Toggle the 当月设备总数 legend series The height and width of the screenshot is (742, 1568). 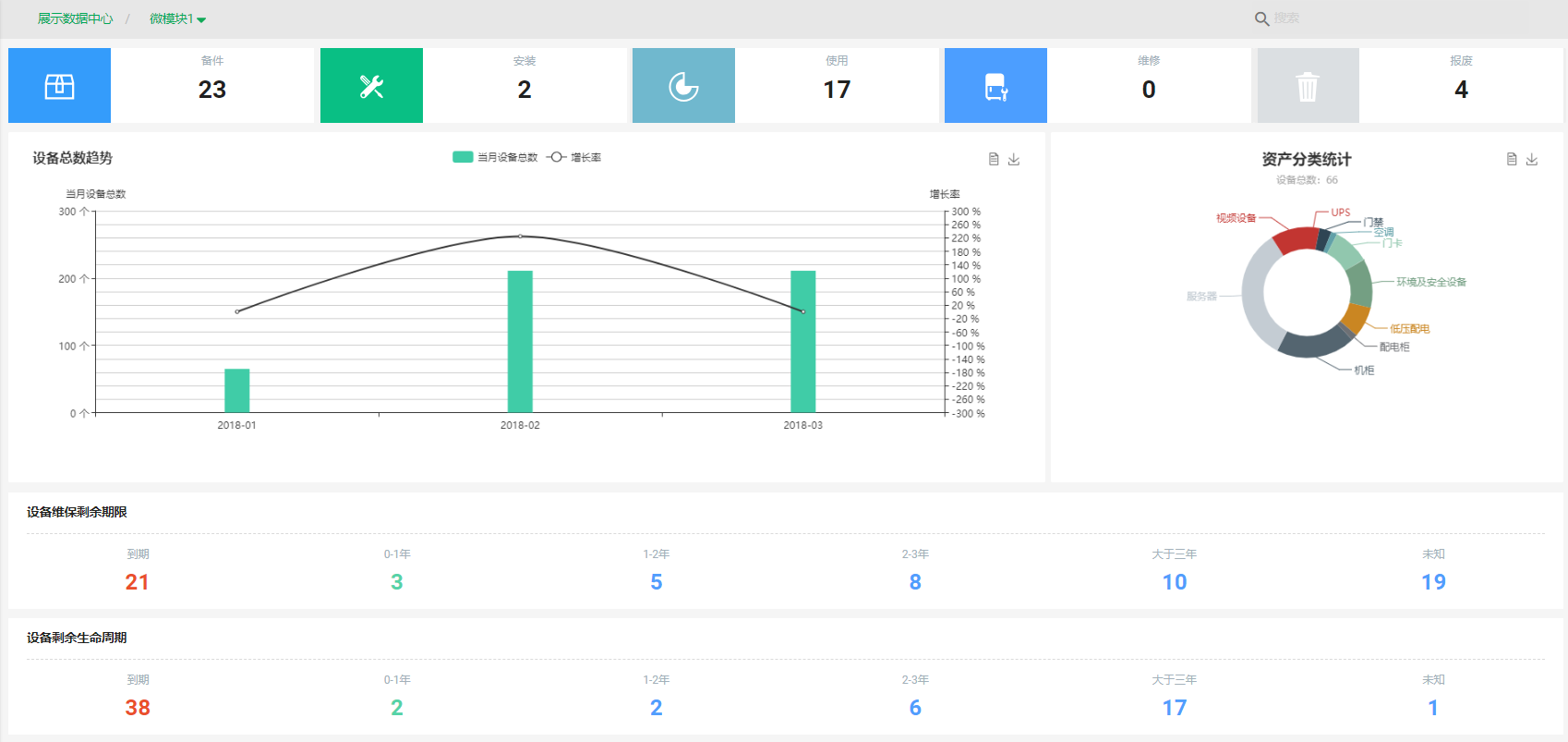point(496,157)
